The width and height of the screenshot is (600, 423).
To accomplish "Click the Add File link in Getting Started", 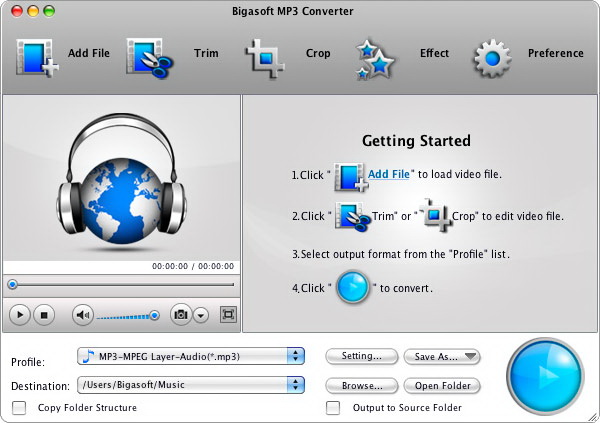I will (x=389, y=174).
